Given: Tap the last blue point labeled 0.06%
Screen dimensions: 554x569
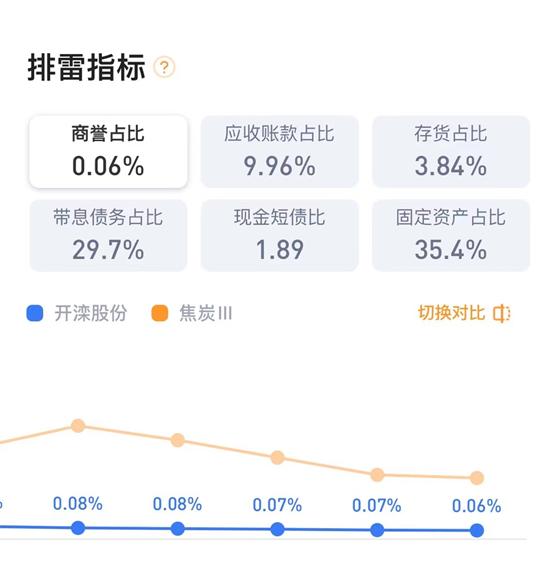Looking at the screenshot, I should click(x=477, y=531).
